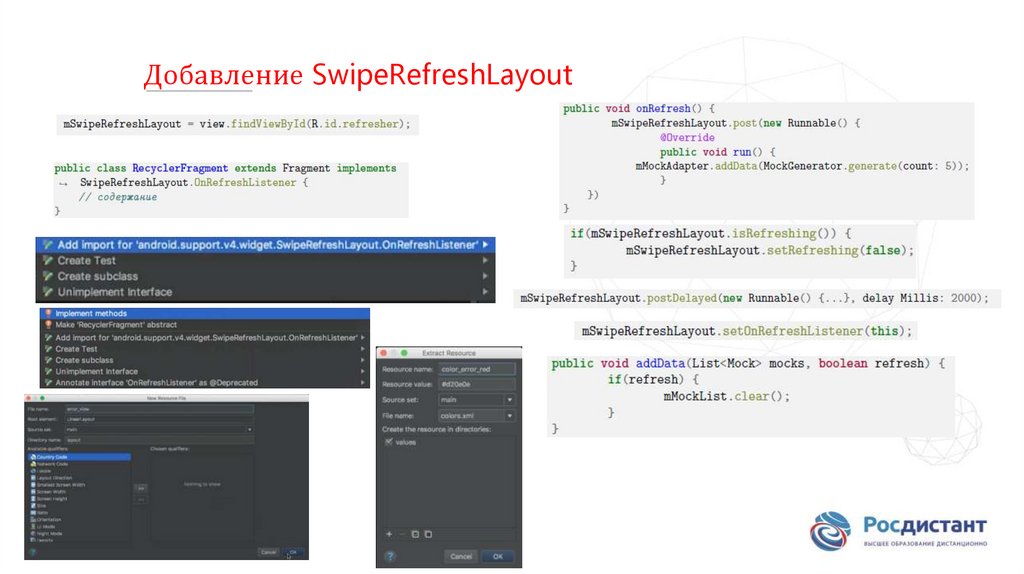Click the help icon in New Resource File dialog
The image size is (1024, 574).
(x=33, y=551)
